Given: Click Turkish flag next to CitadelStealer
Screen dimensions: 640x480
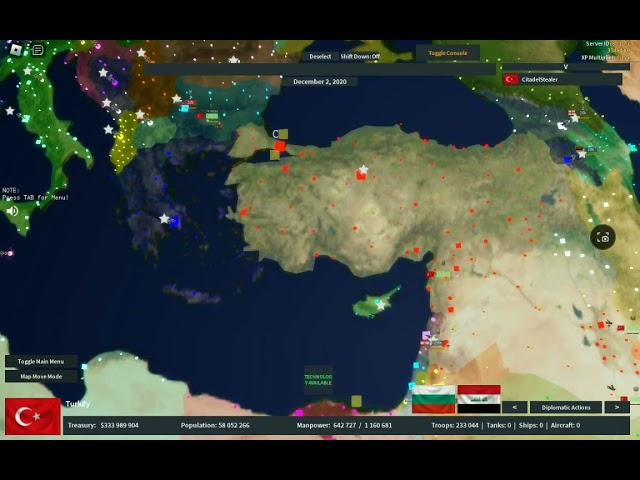Looking at the screenshot, I should coord(511,79).
